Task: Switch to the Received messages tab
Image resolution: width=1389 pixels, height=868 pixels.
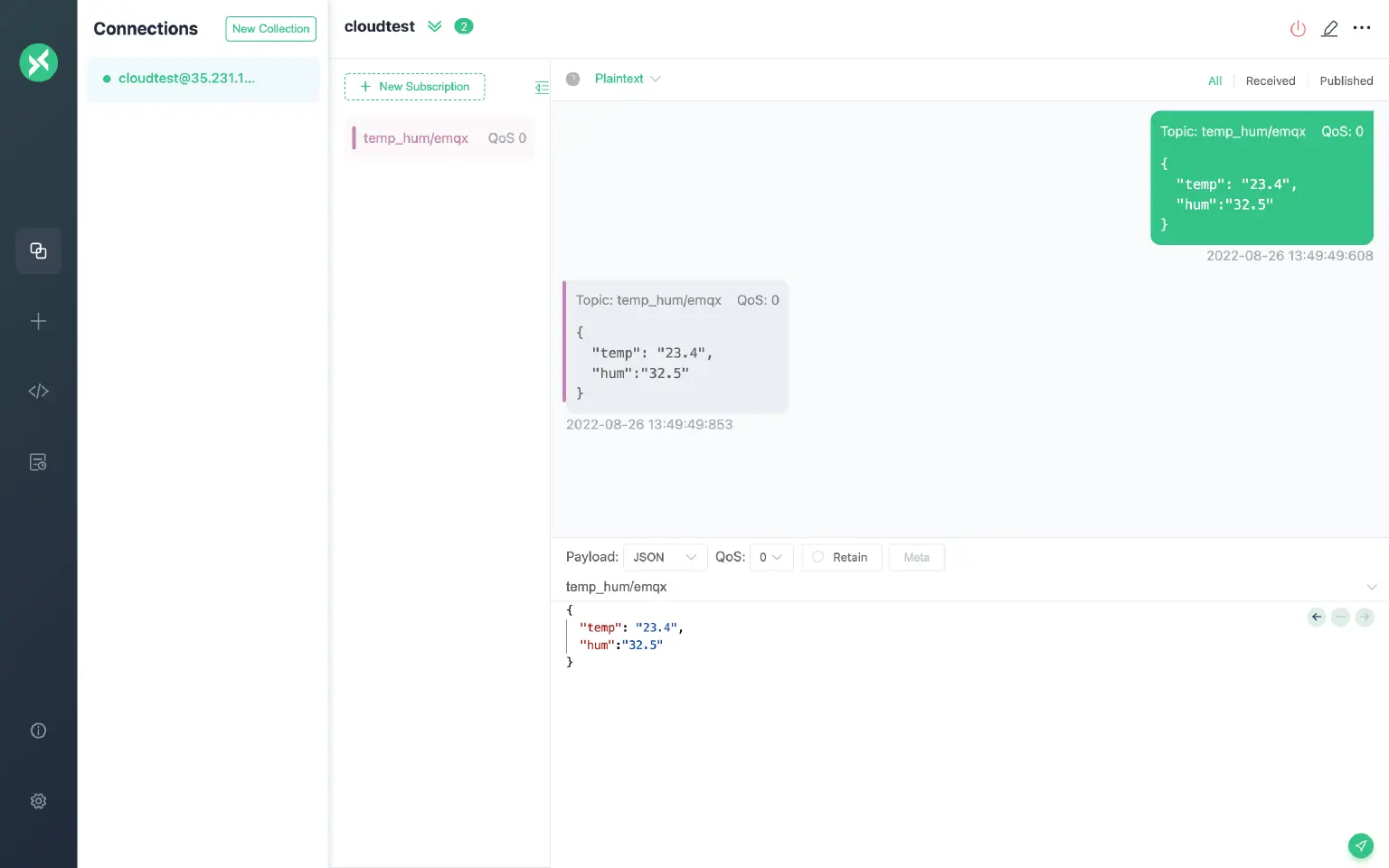Action: click(x=1270, y=80)
